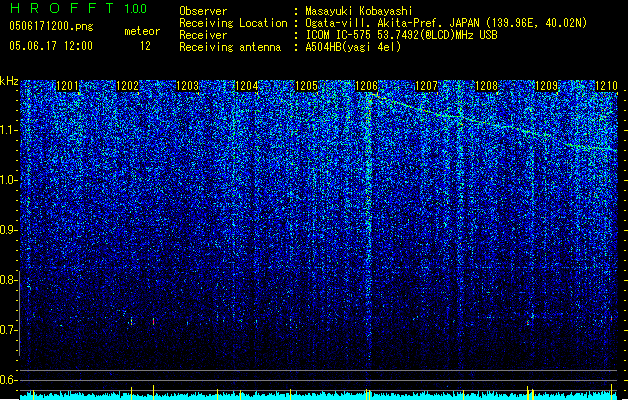Click the Receiving antenna label

[x=230, y=47]
